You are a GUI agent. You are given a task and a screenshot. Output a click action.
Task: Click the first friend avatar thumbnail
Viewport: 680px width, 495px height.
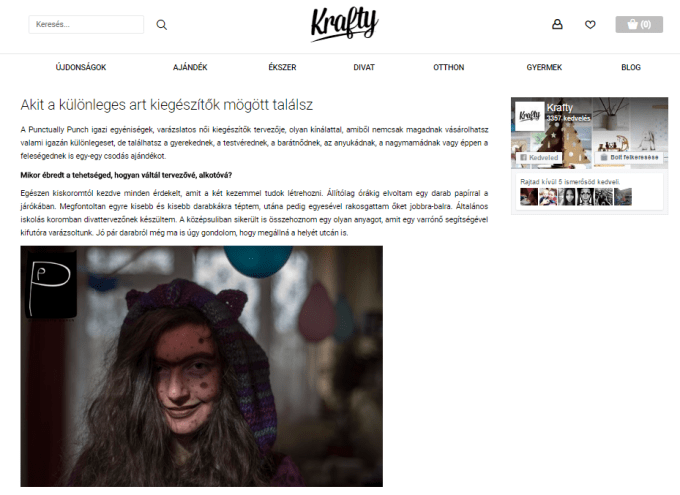529,197
